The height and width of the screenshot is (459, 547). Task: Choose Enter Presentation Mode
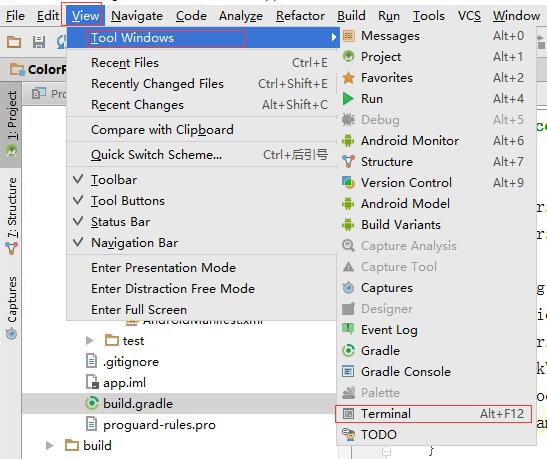click(x=202, y=268)
